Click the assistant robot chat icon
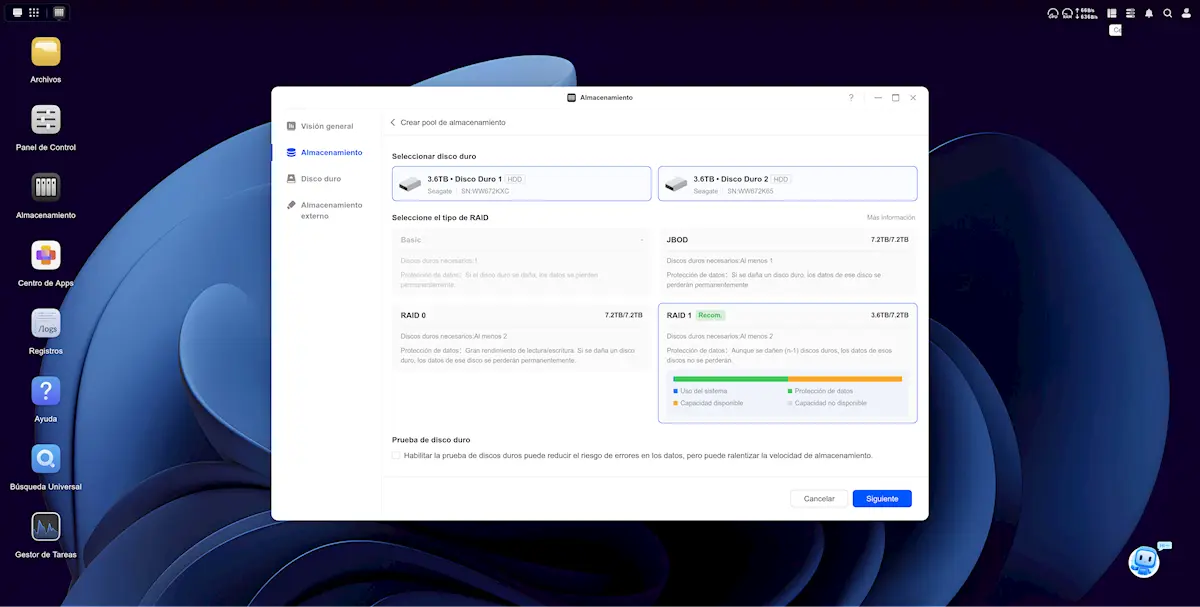1200x607 pixels. click(1143, 562)
